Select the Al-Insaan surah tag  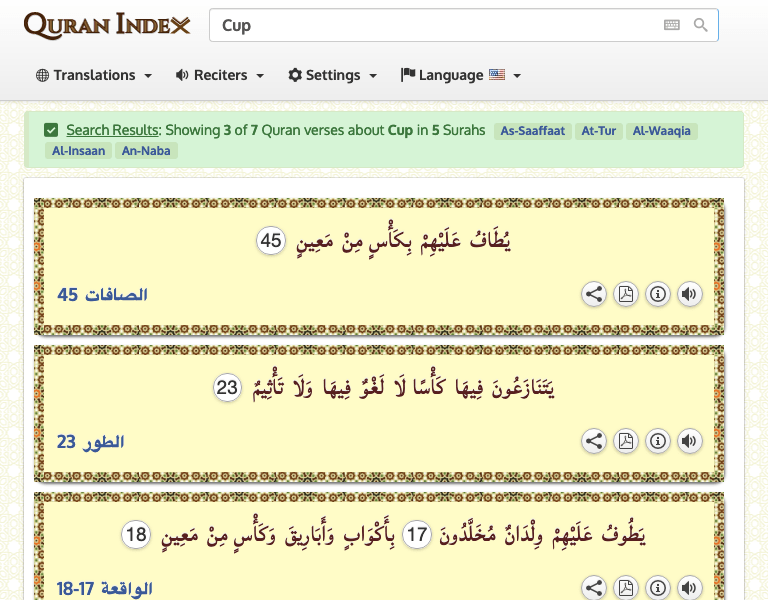click(x=77, y=151)
